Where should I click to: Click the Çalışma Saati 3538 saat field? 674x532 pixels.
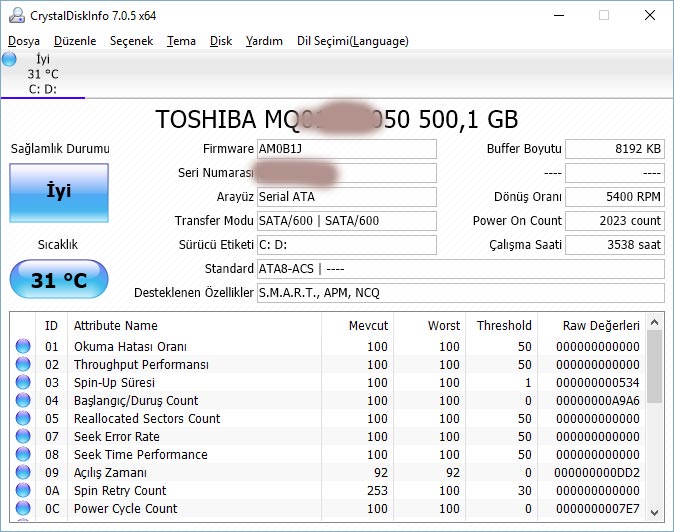[615, 245]
